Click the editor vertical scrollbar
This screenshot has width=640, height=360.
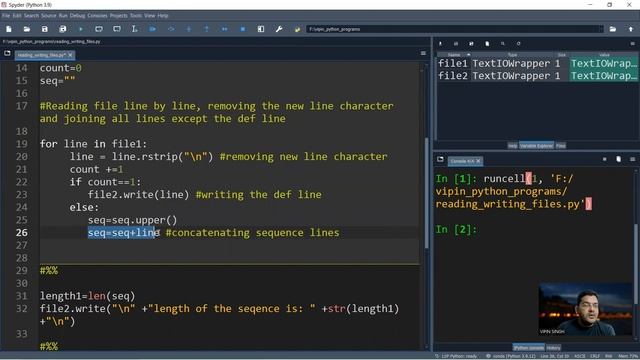[426, 192]
